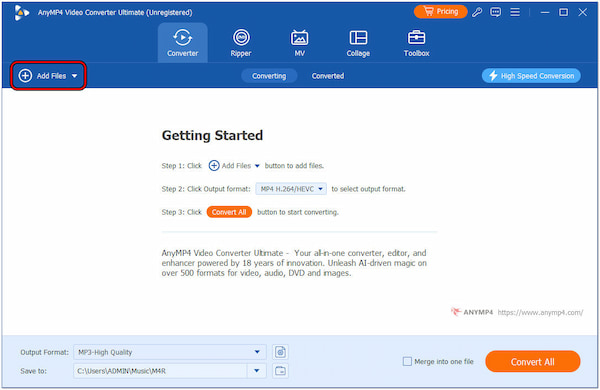Open the feedback chat icon
This screenshot has height=390, width=600.
[496, 12]
